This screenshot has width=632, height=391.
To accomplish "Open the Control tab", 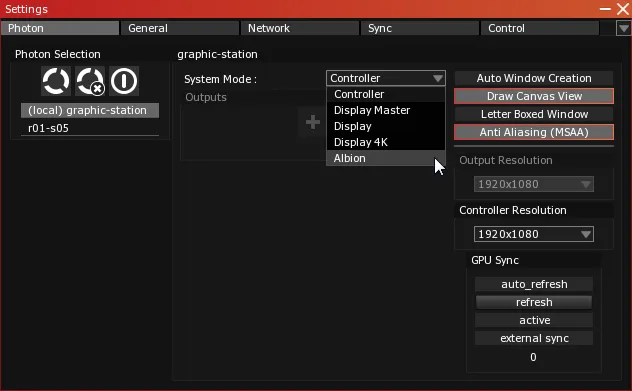I will point(540,28).
